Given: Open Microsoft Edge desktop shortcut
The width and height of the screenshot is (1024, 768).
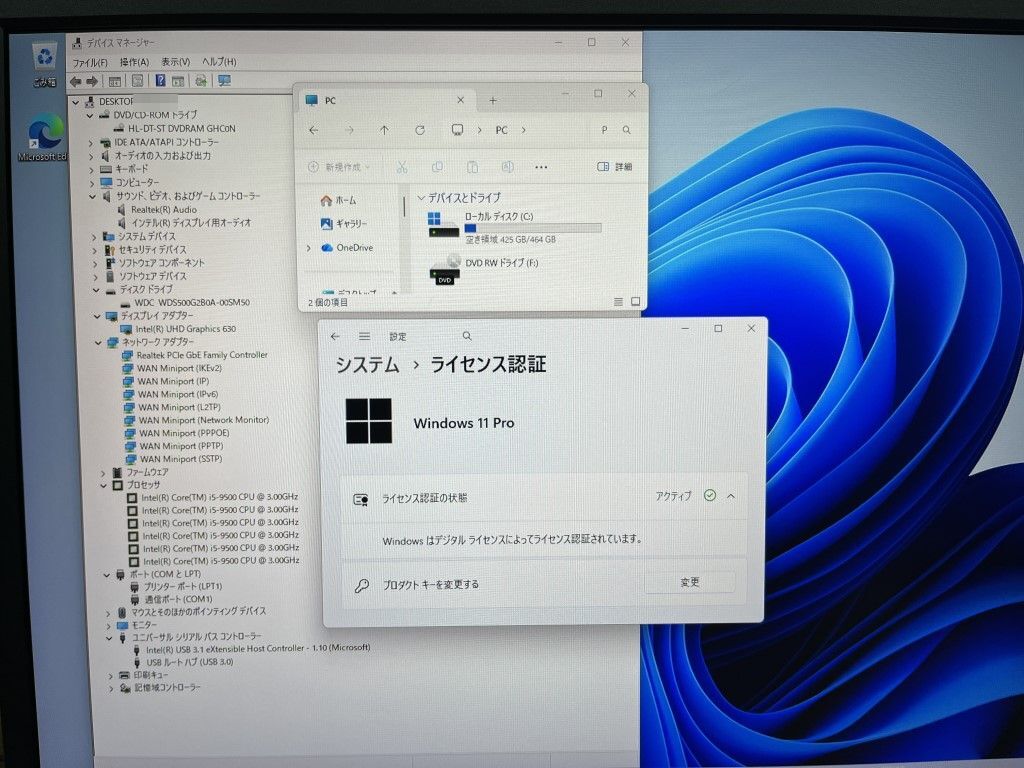Looking at the screenshot, I should (x=44, y=138).
